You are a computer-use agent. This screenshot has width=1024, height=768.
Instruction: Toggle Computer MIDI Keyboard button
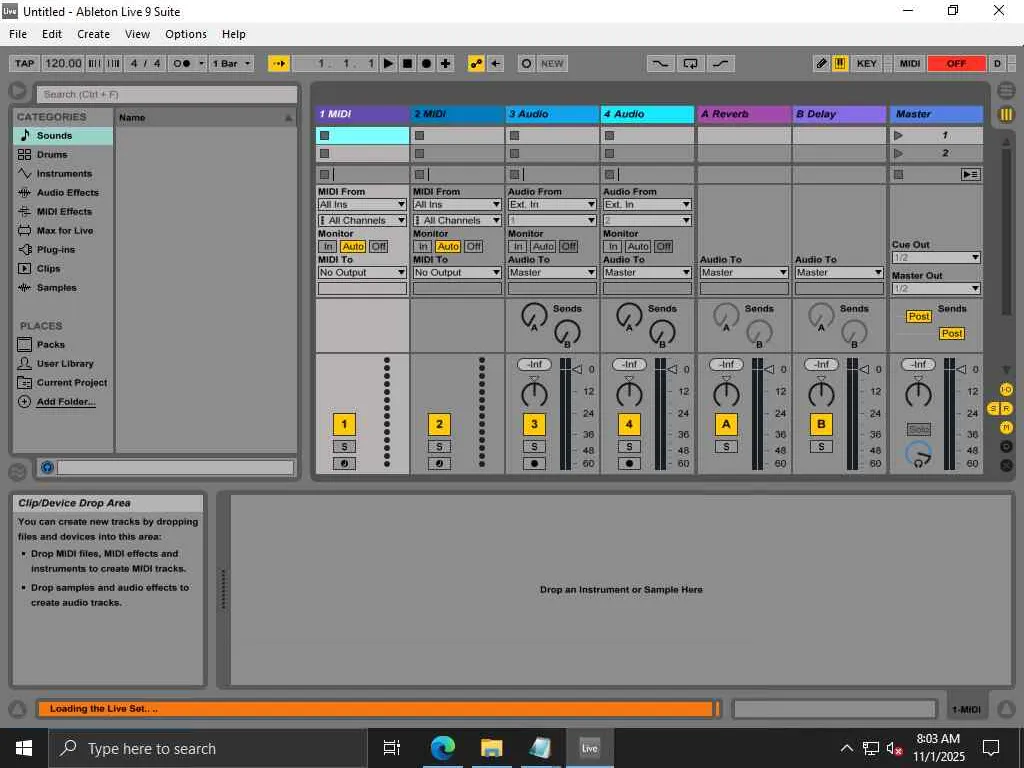coord(840,63)
